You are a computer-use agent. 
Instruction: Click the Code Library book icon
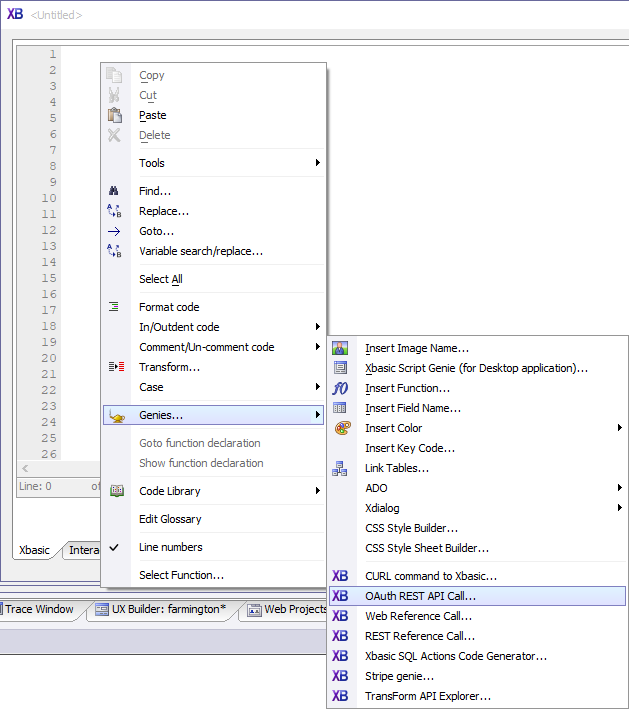(117, 491)
